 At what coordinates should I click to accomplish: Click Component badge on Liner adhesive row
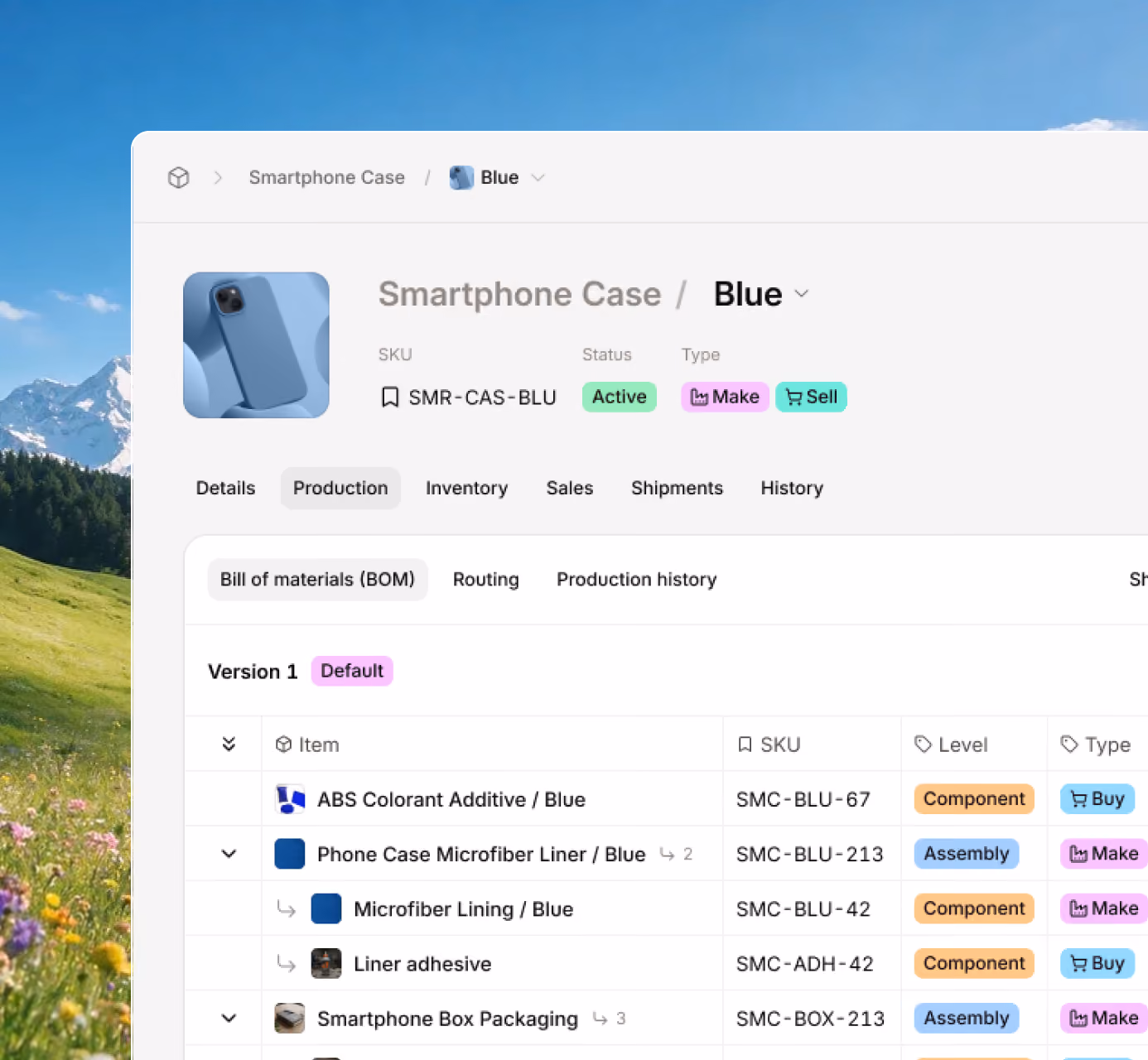[x=974, y=963]
